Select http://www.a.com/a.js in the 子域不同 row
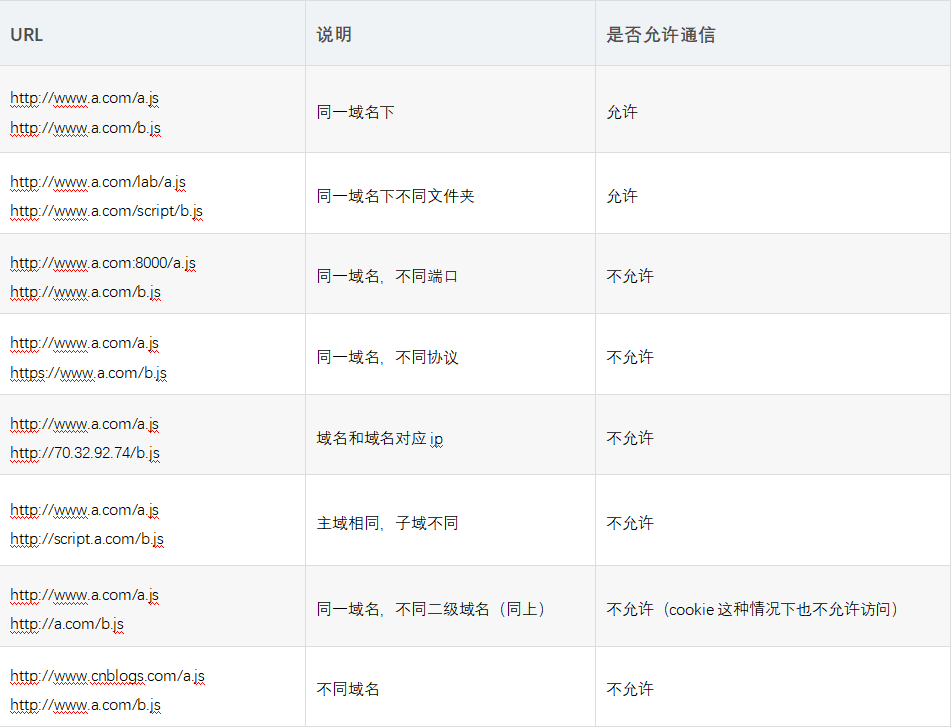The width and height of the screenshot is (952, 727). pos(84,510)
